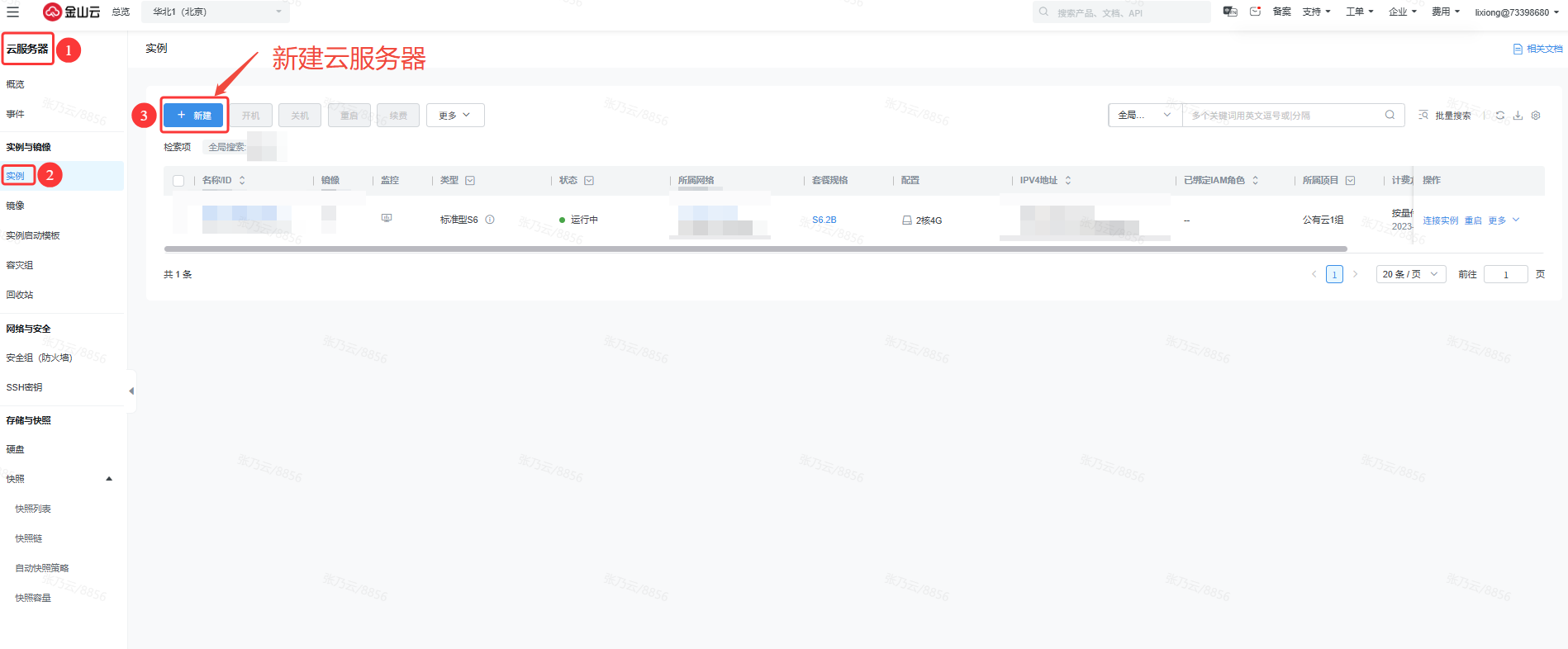Go to the previous page arrow
The image size is (1568, 649).
click(x=1314, y=274)
